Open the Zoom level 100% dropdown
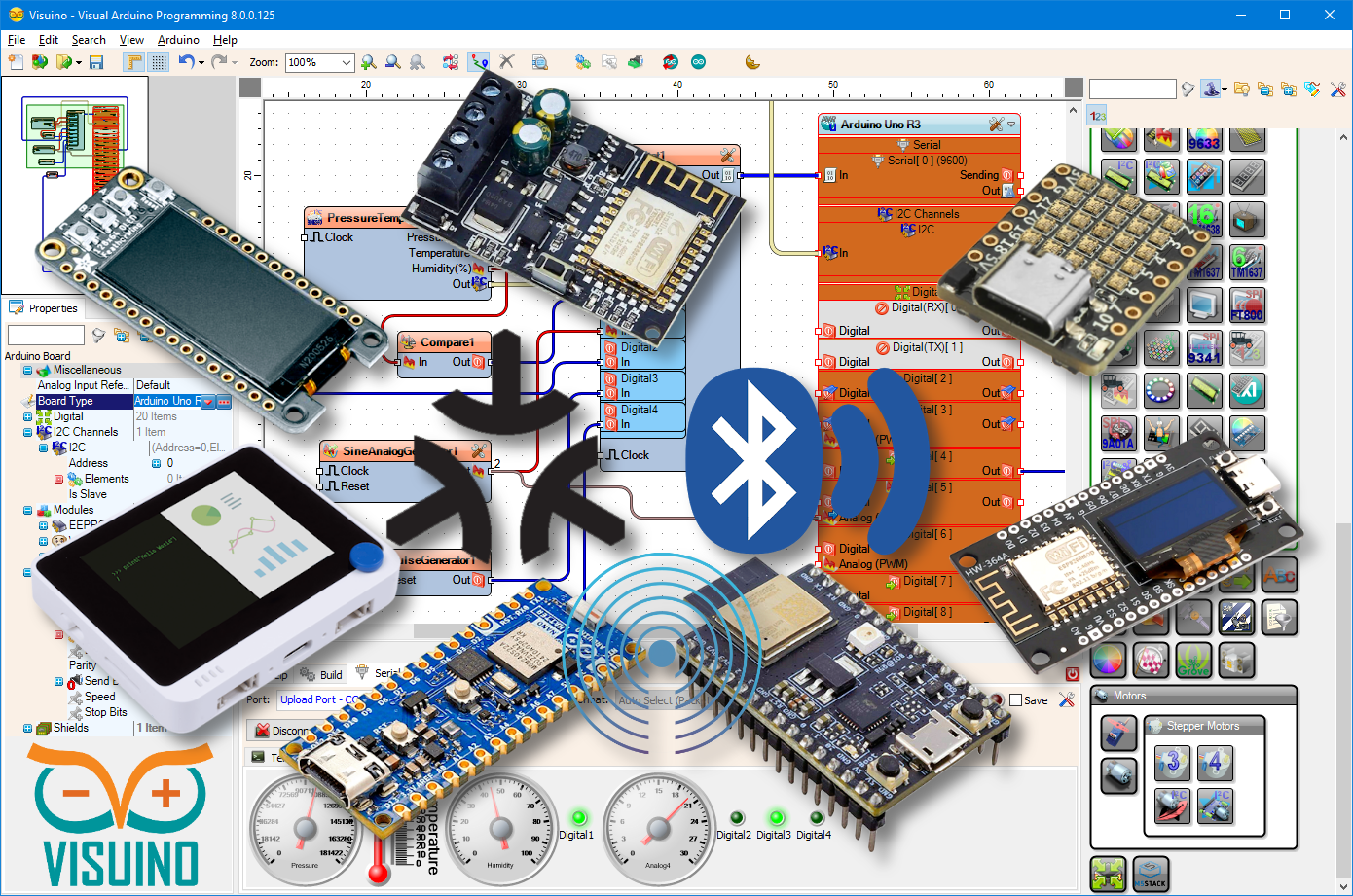Screen dimensions: 1353x896 click(x=318, y=61)
